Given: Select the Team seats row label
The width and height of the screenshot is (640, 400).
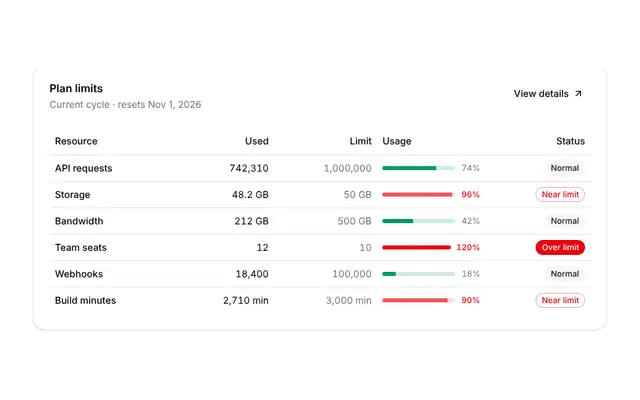Looking at the screenshot, I should (x=81, y=248).
